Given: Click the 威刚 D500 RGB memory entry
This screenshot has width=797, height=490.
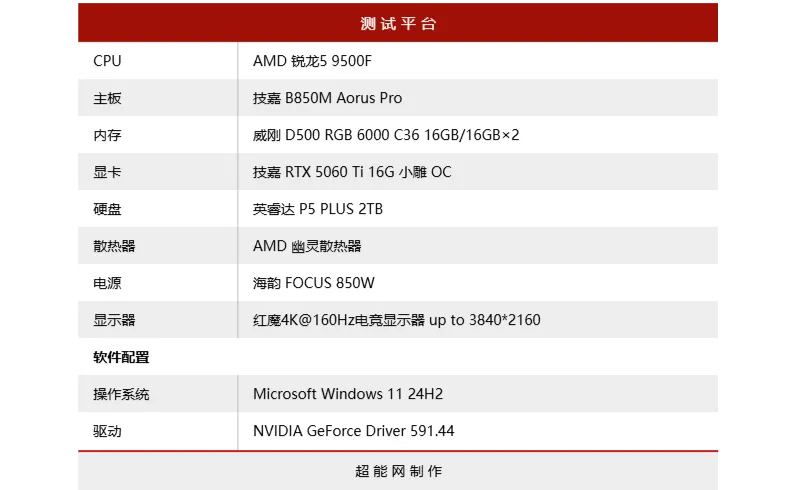Looking at the screenshot, I should point(386,135).
